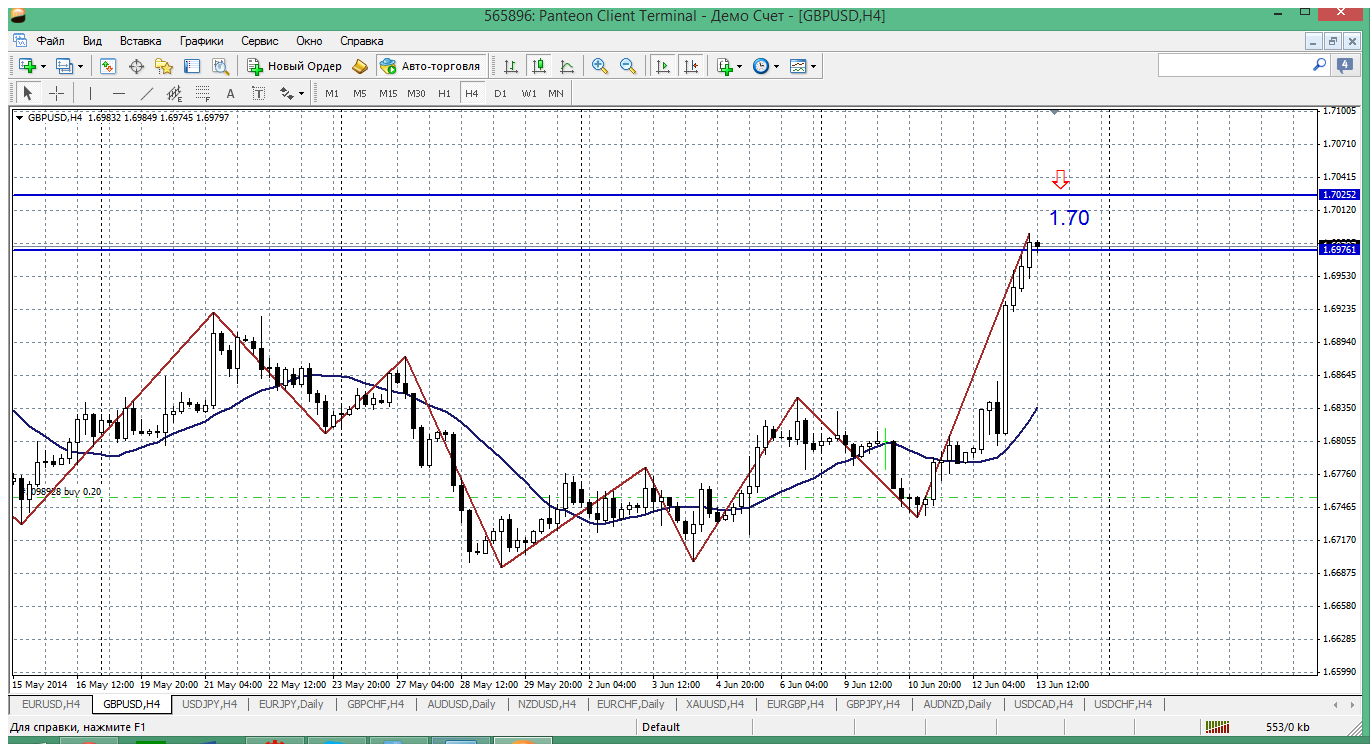
Task: Select the Crosshair cursor tool
Action: tap(57, 93)
